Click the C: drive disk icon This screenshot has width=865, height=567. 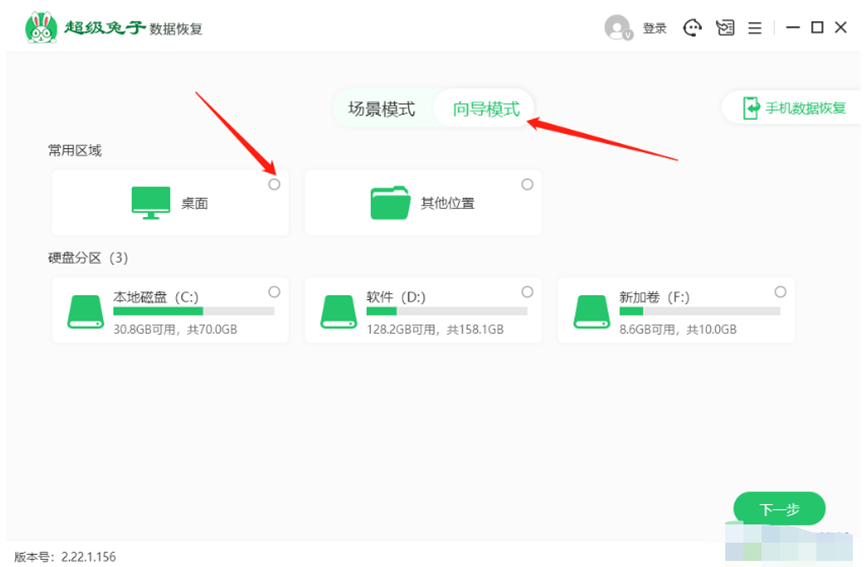[x=86, y=312]
